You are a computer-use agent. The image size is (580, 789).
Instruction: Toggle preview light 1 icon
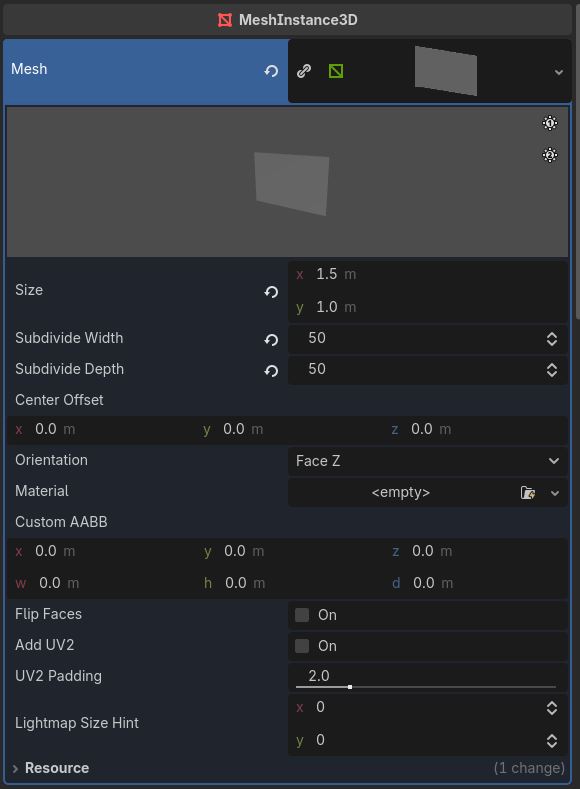coord(550,123)
